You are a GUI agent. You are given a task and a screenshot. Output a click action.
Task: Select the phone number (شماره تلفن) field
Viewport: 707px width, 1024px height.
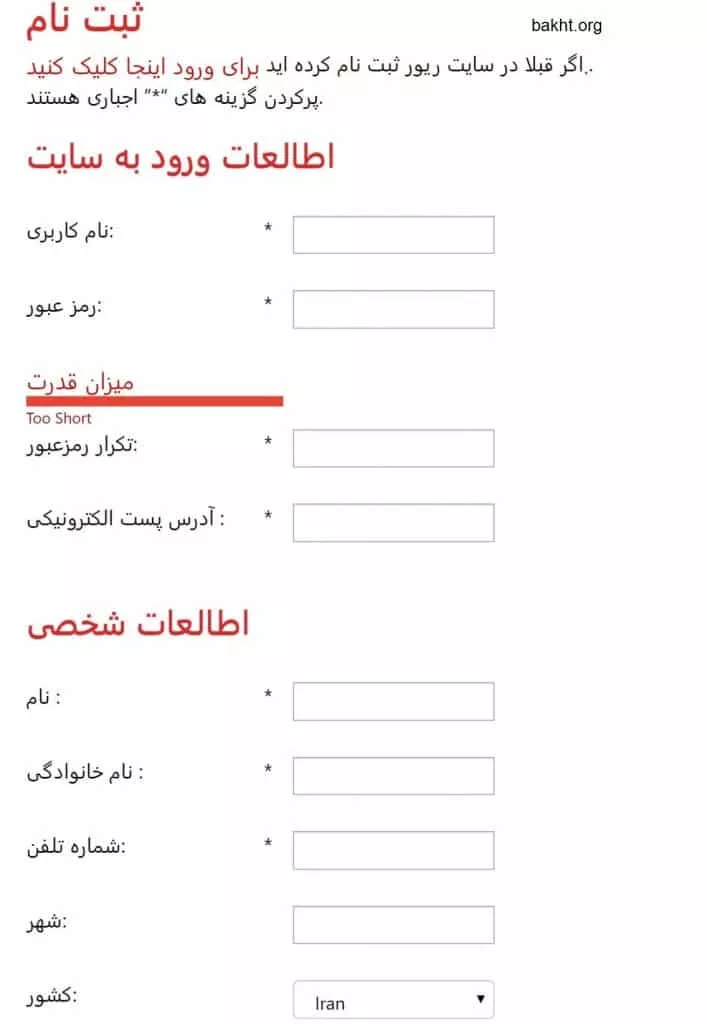(x=393, y=850)
